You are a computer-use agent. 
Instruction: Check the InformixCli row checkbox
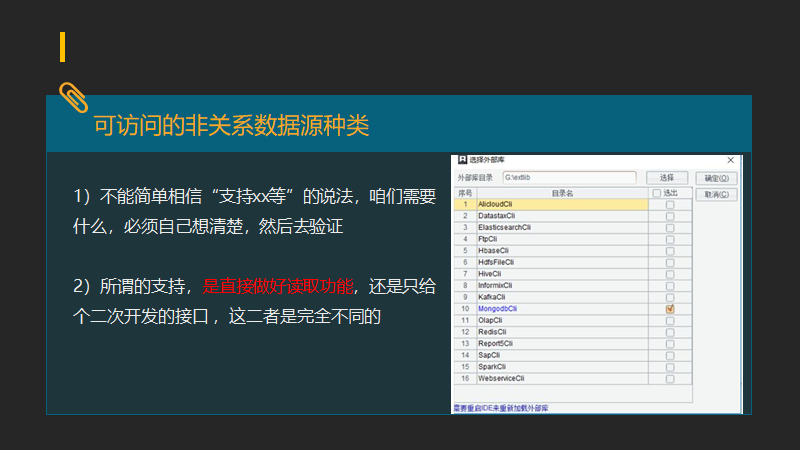[x=670, y=286]
